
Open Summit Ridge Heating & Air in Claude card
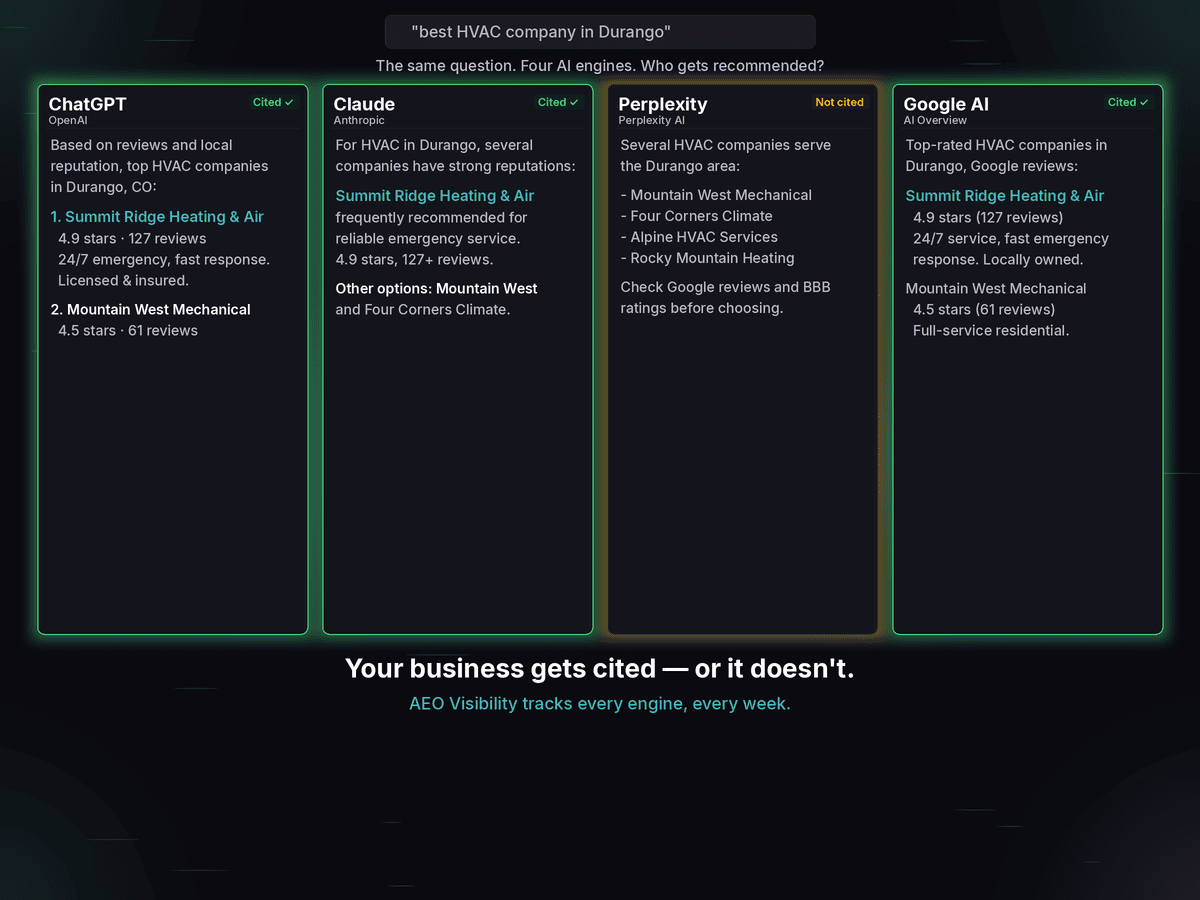(x=435, y=196)
